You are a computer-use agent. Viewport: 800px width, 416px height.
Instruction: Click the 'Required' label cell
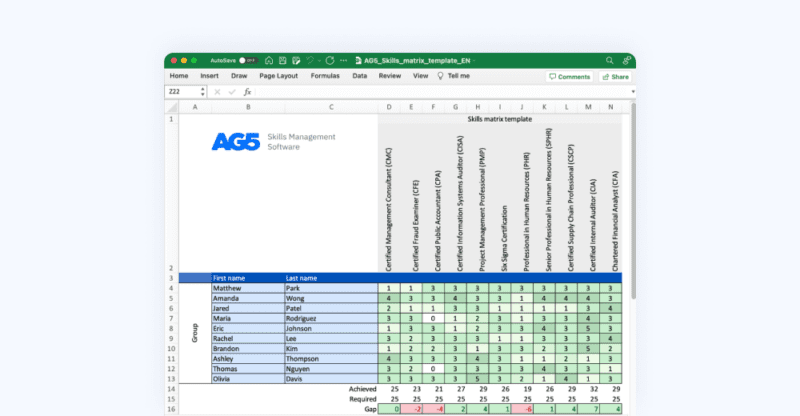click(363, 399)
